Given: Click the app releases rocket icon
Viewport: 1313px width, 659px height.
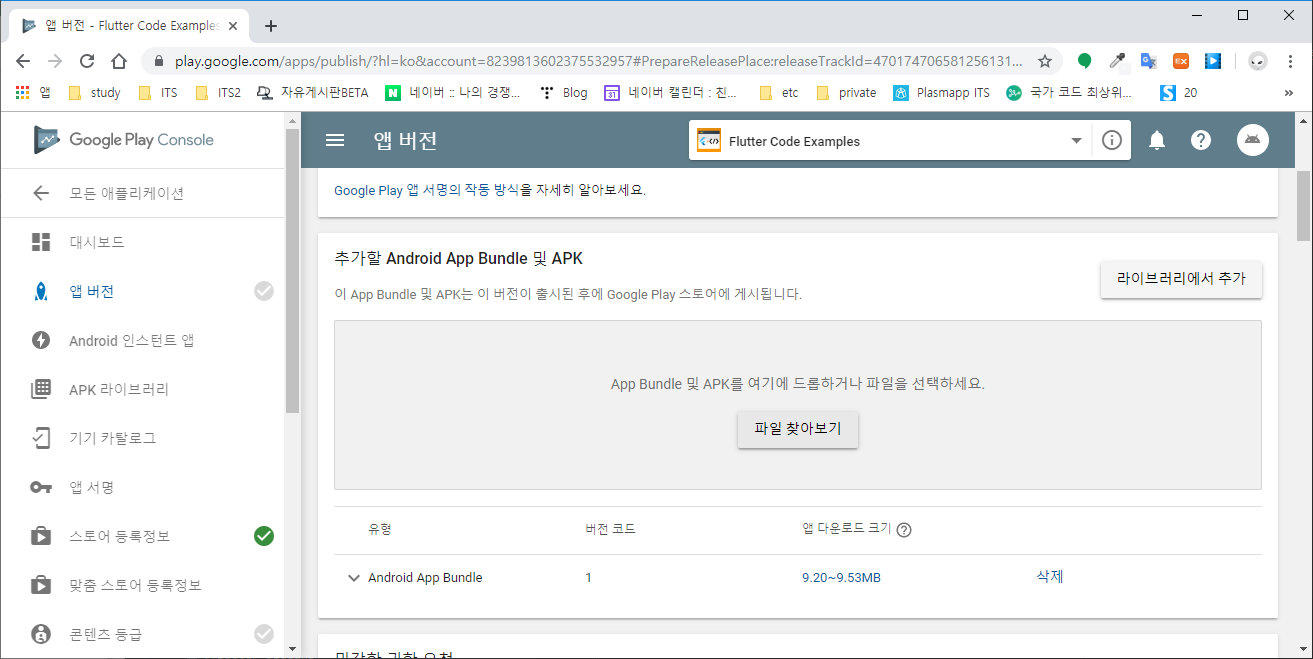Looking at the screenshot, I should pos(41,291).
